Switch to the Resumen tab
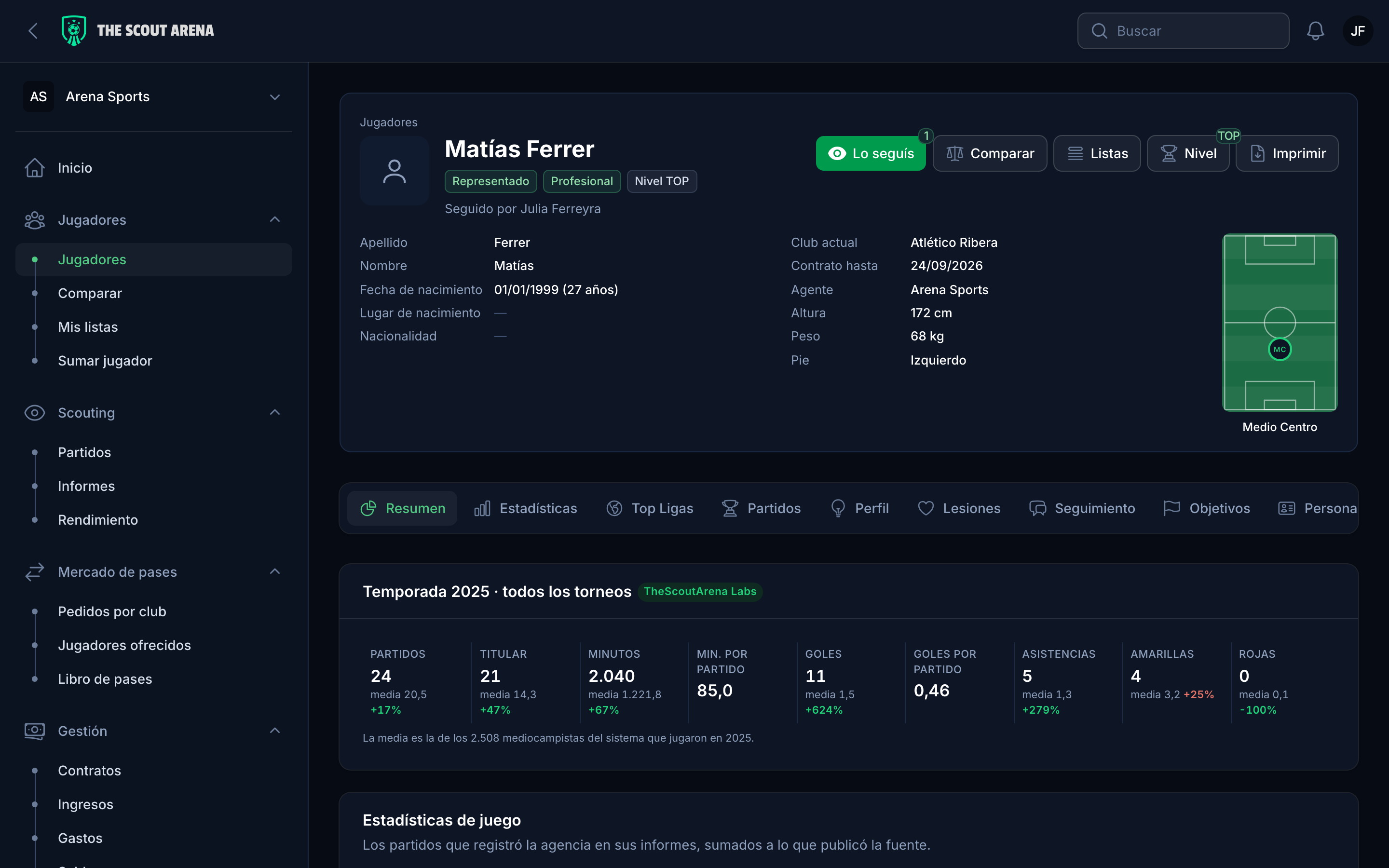The image size is (1389, 868). [402, 509]
